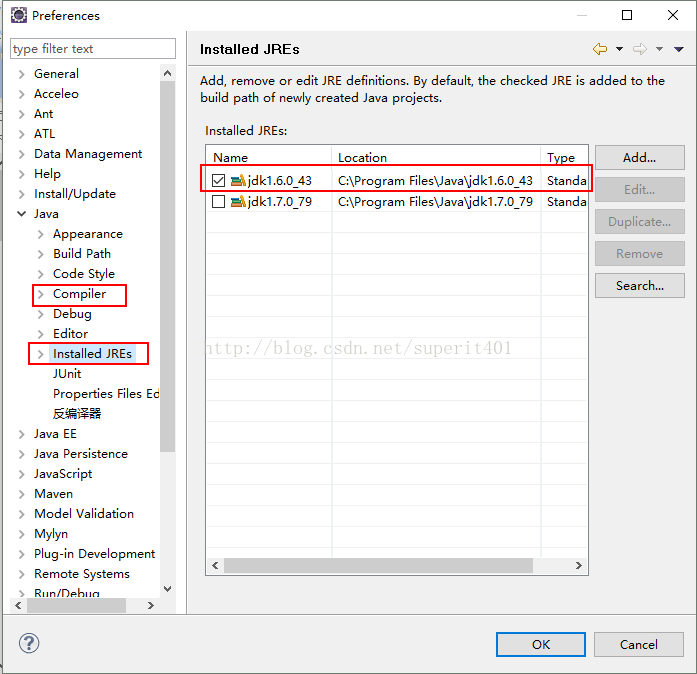The width and height of the screenshot is (697, 674).
Task: Expand the Help tree node
Action: click(x=21, y=174)
